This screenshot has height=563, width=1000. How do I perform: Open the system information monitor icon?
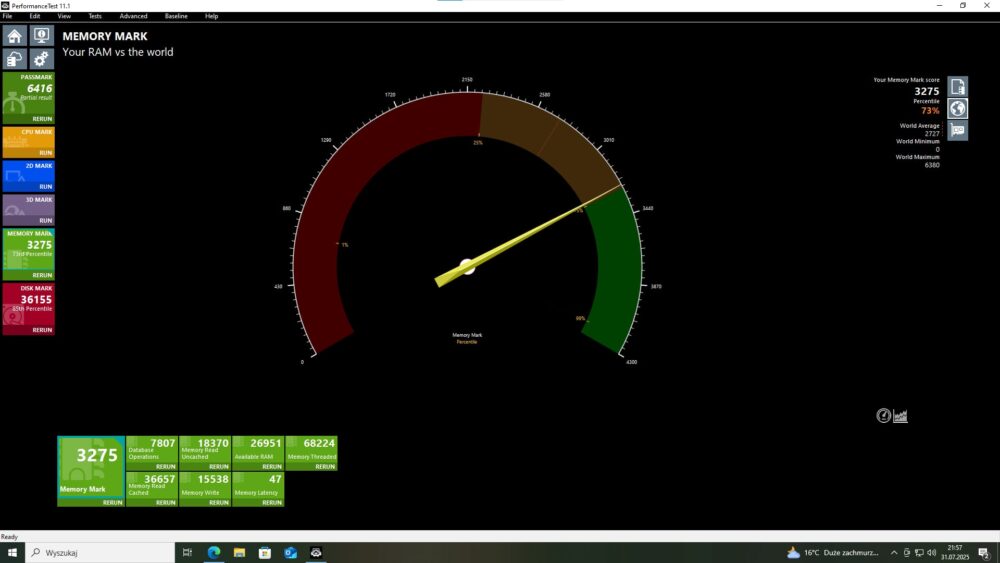(x=41, y=36)
